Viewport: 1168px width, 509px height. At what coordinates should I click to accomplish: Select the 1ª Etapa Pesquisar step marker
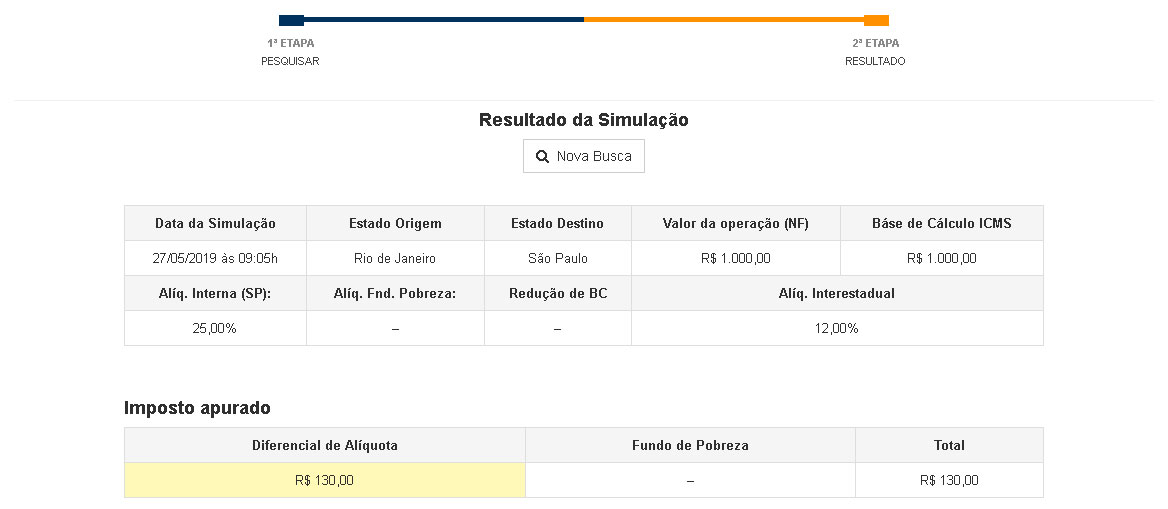pos(291,20)
